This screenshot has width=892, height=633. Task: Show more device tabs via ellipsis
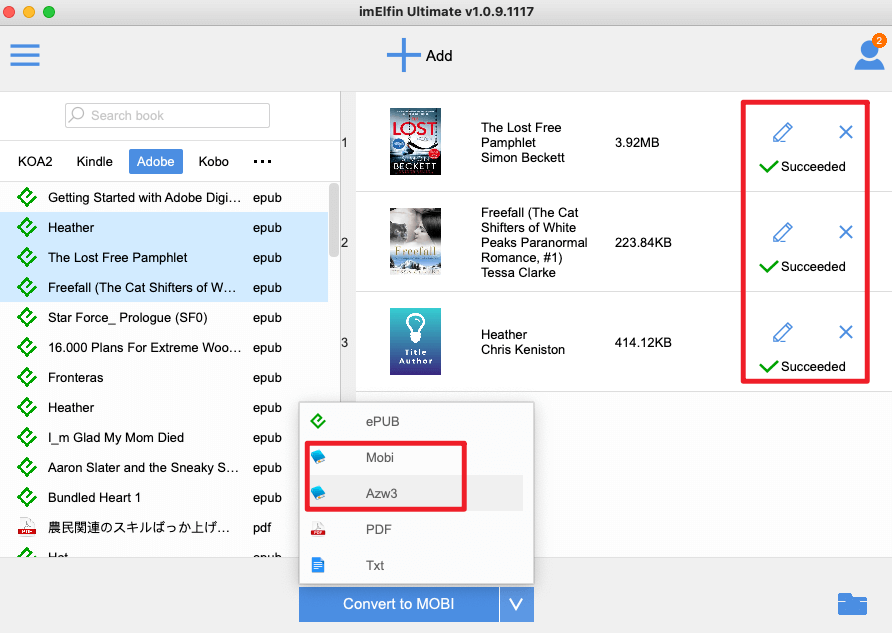click(x=262, y=162)
